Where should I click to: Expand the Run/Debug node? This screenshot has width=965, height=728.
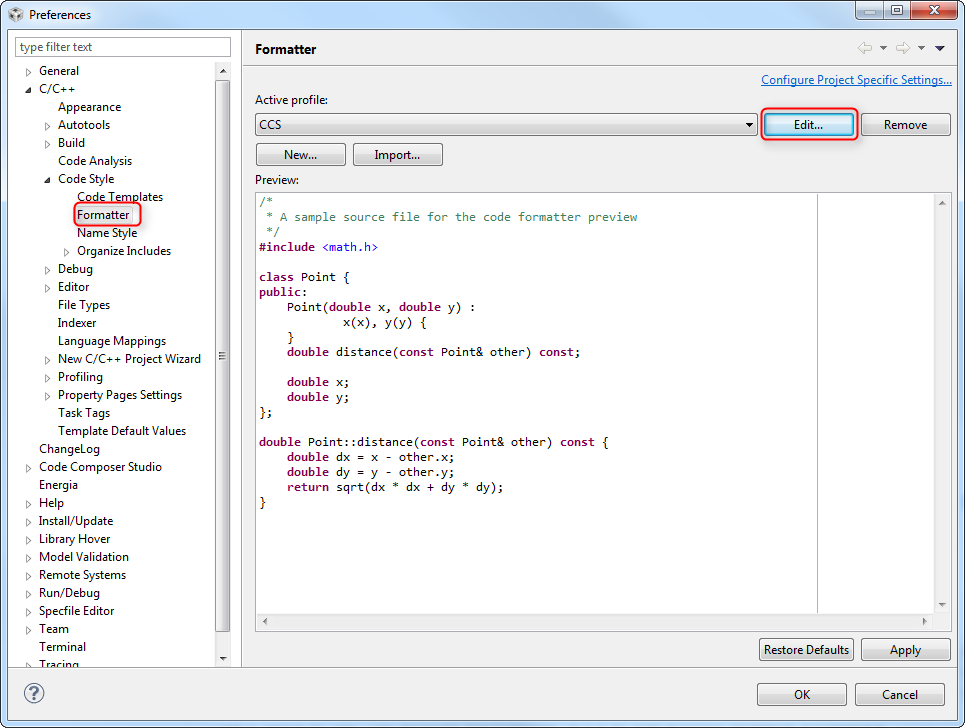pos(28,594)
